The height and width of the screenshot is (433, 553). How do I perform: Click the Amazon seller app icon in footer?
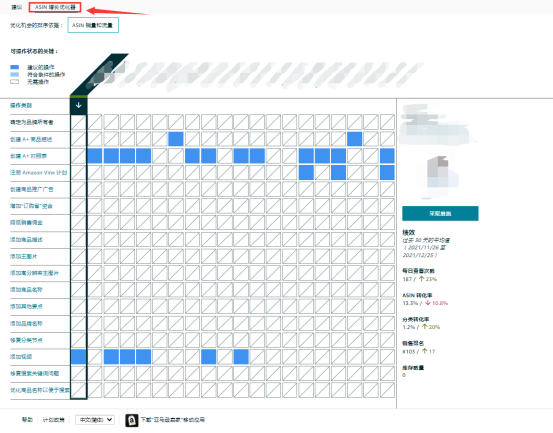pyautogui.click(x=132, y=420)
